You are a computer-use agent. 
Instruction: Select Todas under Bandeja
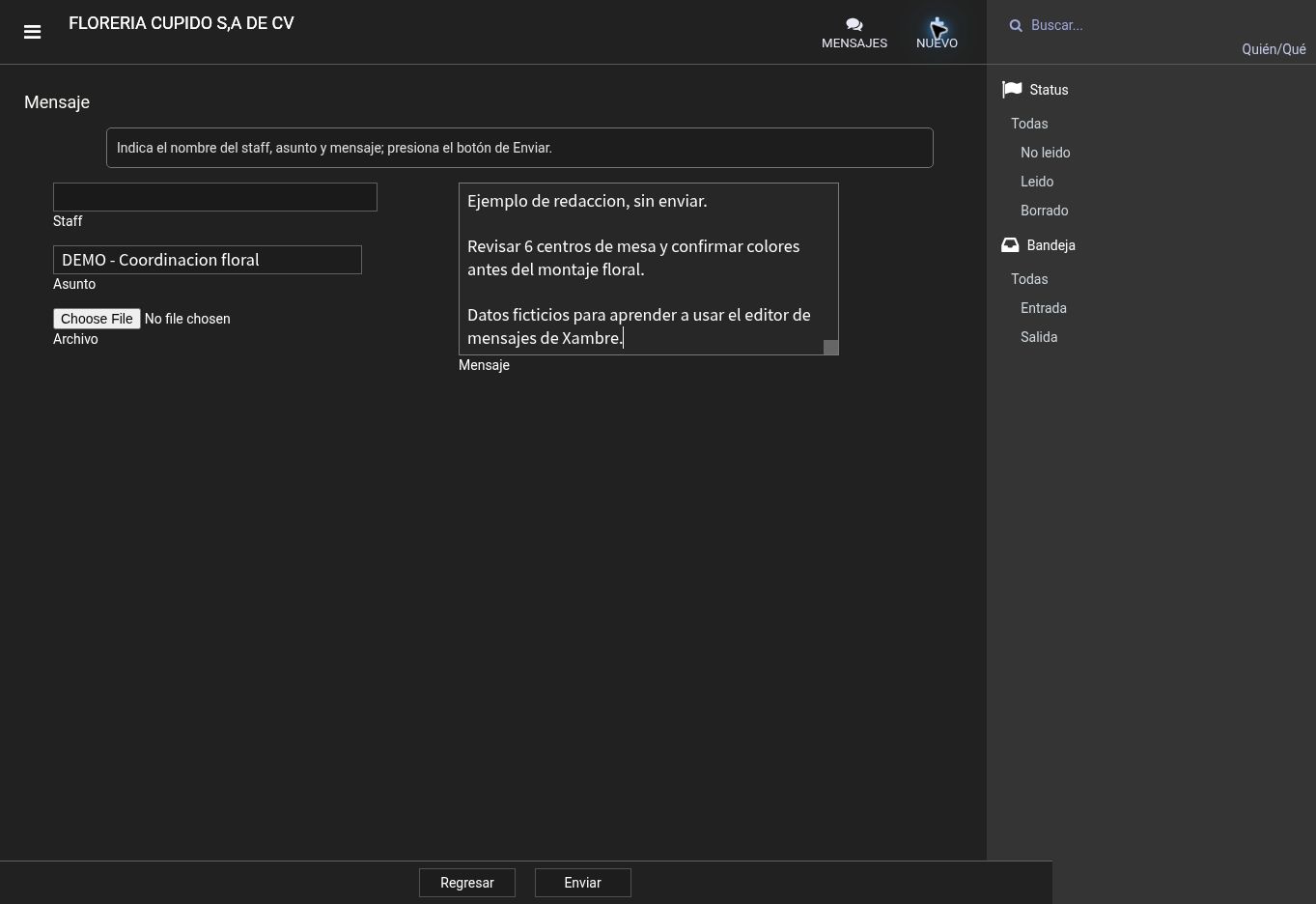[x=1029, y=279]
